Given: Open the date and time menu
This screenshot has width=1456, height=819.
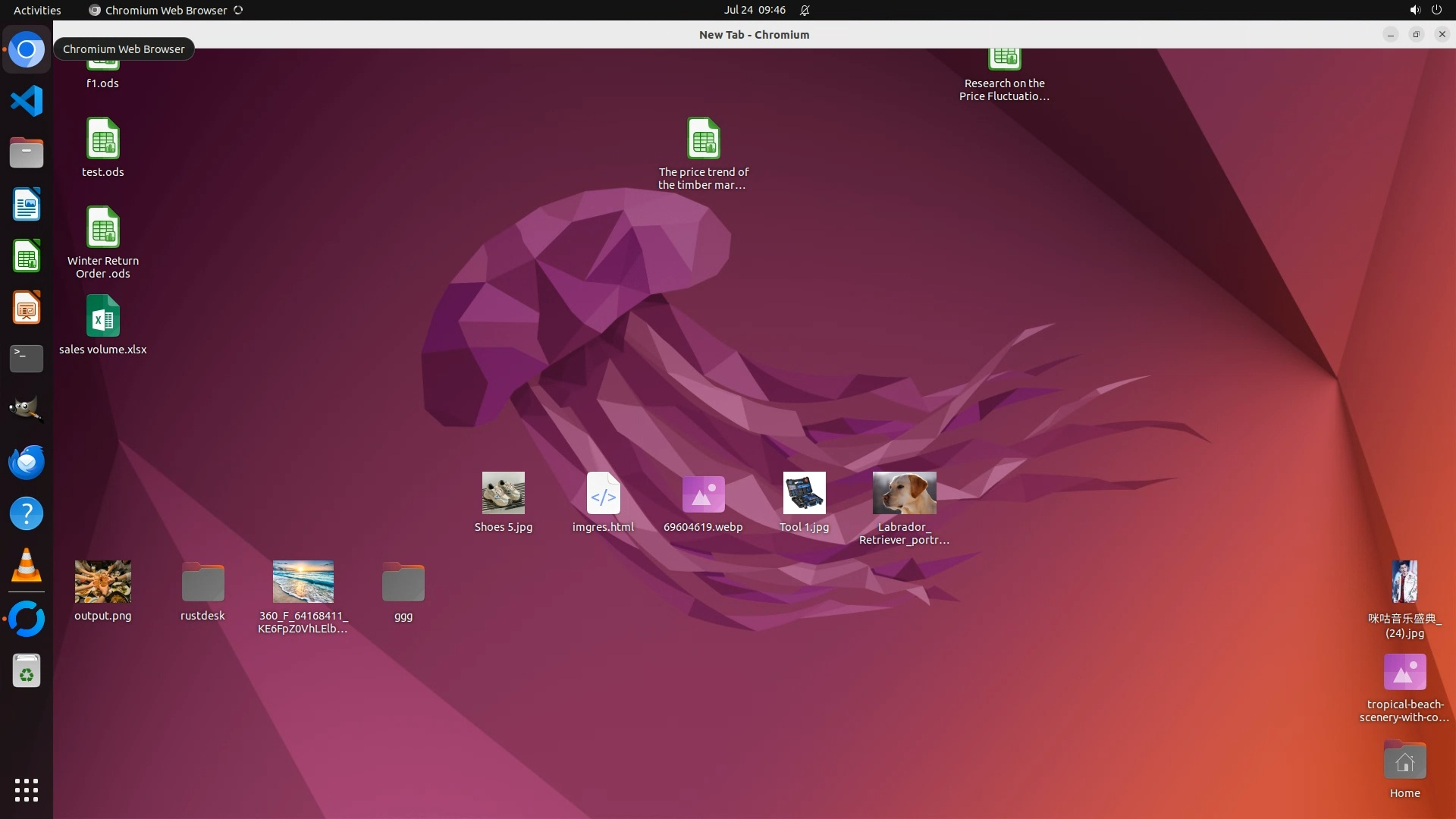Looking at the screenshot, I should (x=754, y=10).
